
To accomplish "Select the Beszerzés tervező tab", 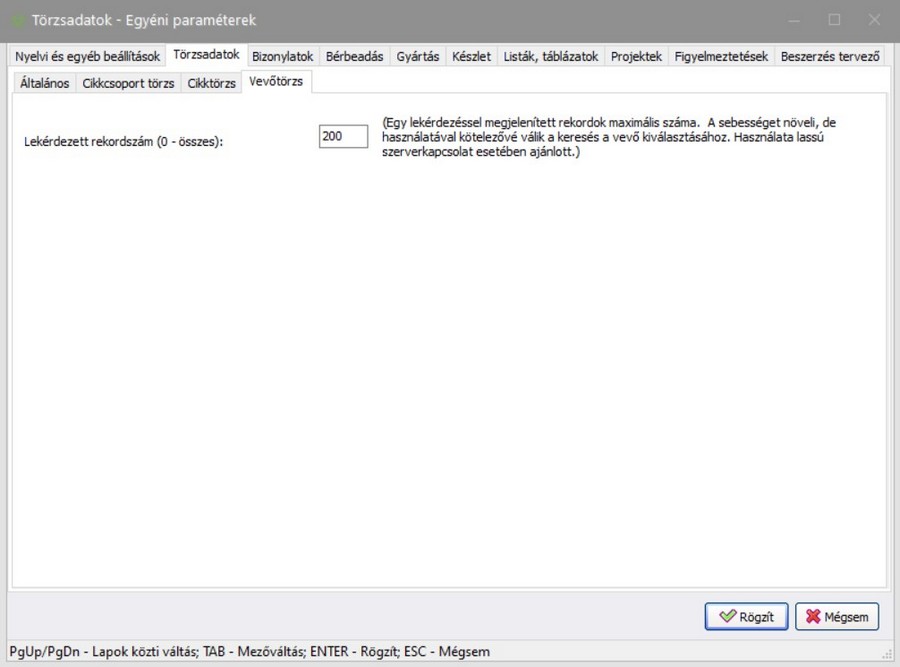I will 829,57.
